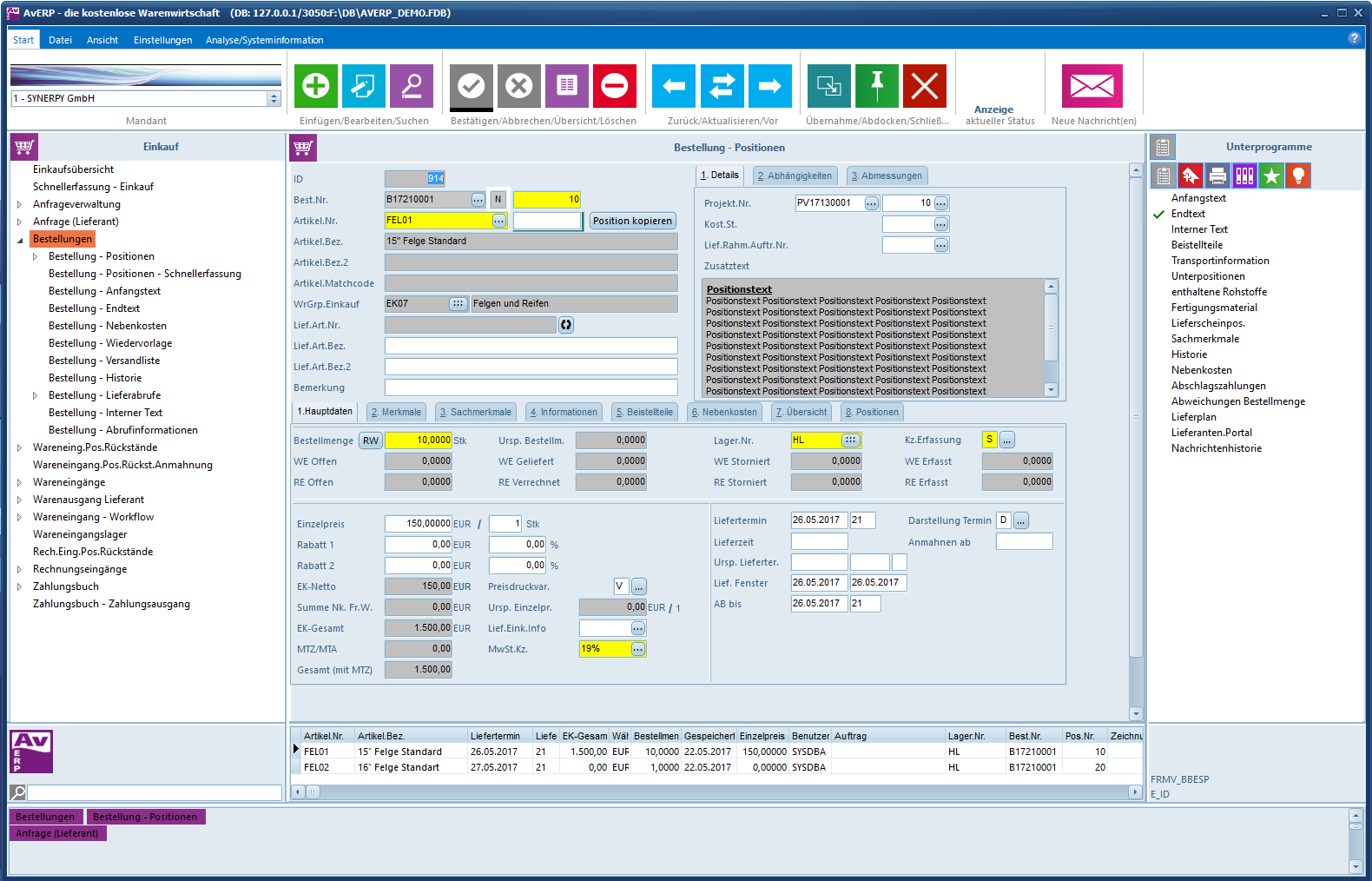Click the blue Bearbeiten edit icon
The height and width of the screenshot is (881, 1372).
pyautogui.click(x=364, y=86)
